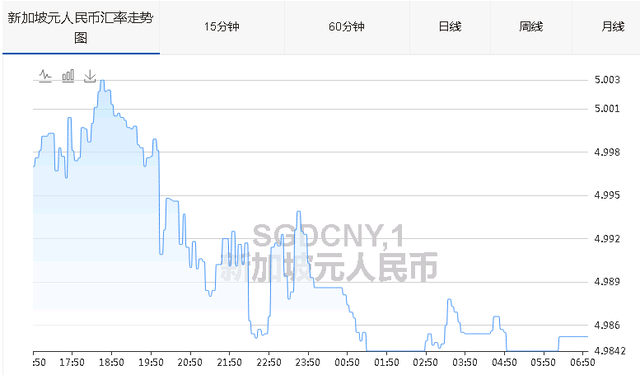This screenshot has height=375, width=640.
Task: Click the 05:50 time axis label
Action: 543,362
